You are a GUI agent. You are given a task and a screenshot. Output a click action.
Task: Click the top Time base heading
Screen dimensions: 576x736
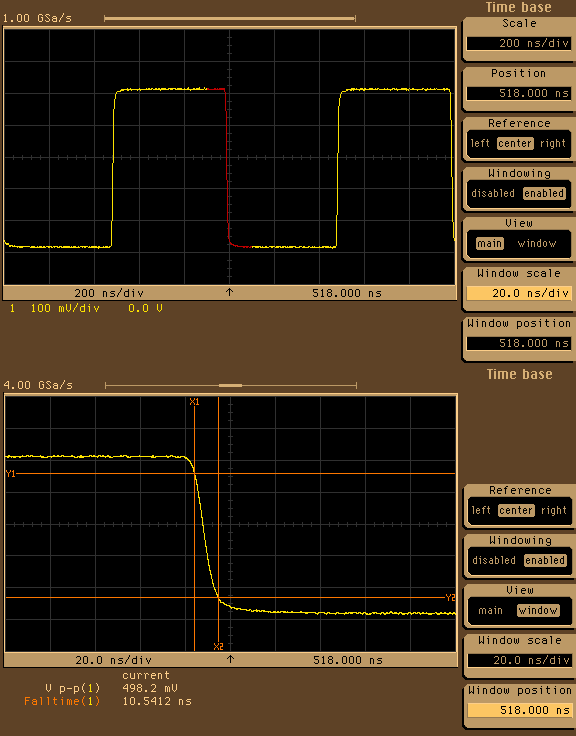(x=518, y=8)
